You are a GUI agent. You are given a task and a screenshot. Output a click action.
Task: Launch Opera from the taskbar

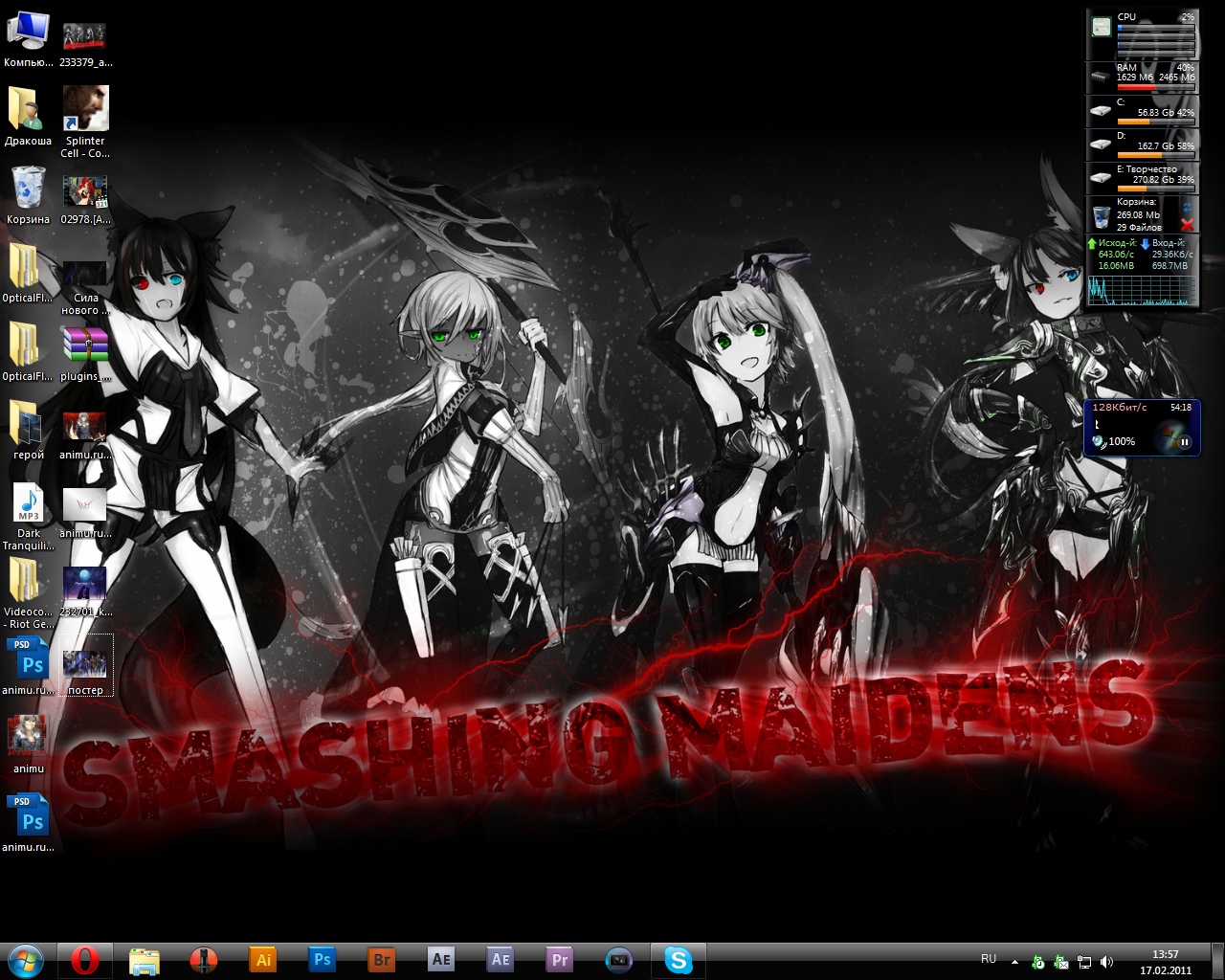(85, 960)
